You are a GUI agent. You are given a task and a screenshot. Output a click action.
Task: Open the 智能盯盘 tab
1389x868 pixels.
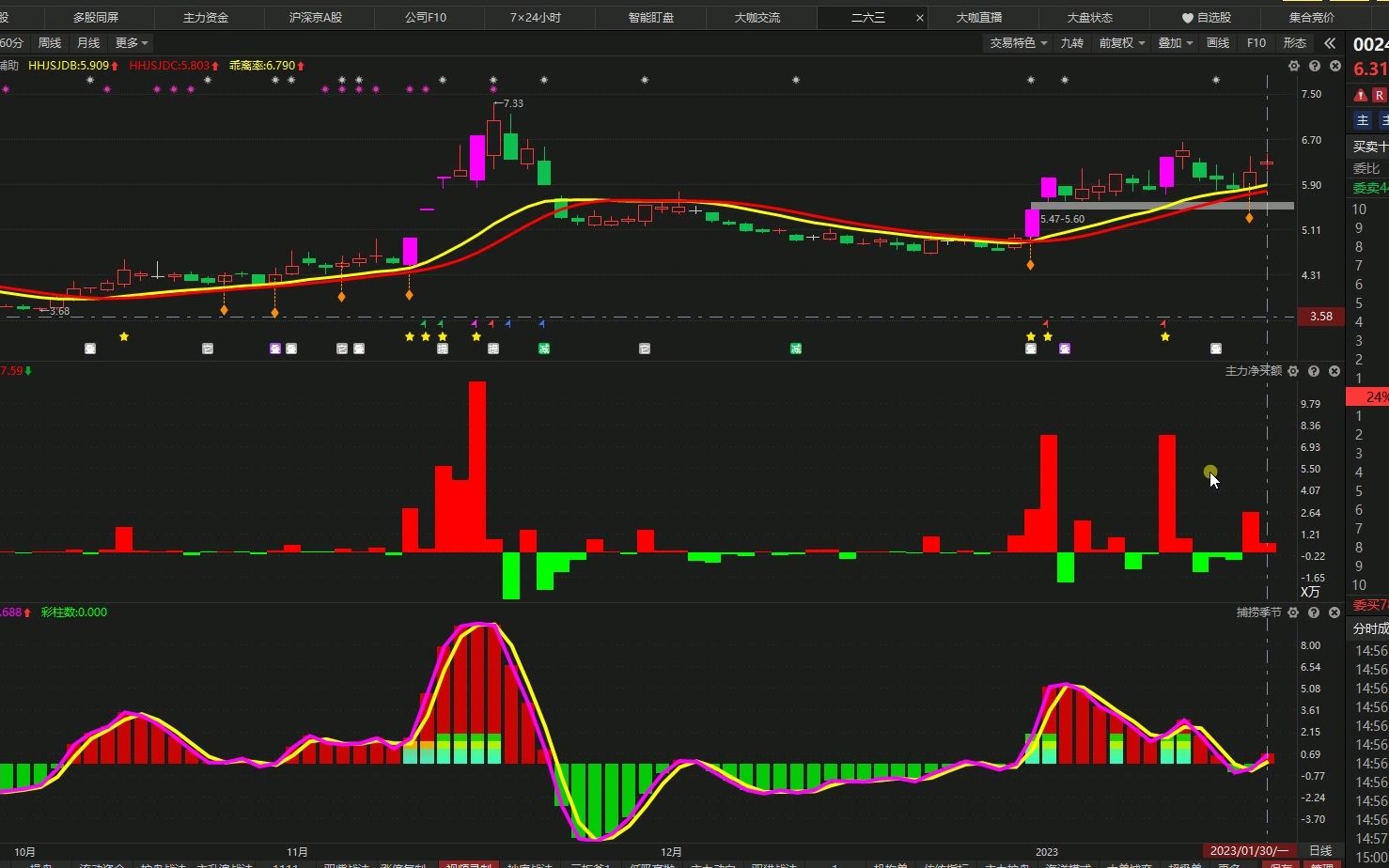point(651,18)
